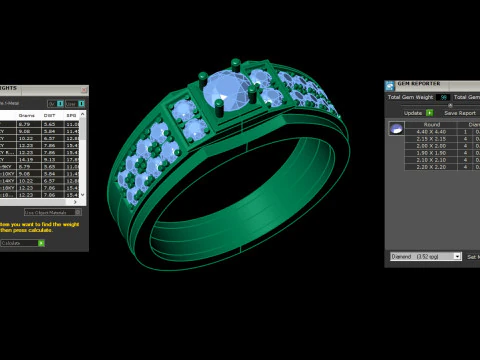Select the 2.15 X 2.15 gem row
This screenshot has height=360, width=480.
tap(442, 139)
